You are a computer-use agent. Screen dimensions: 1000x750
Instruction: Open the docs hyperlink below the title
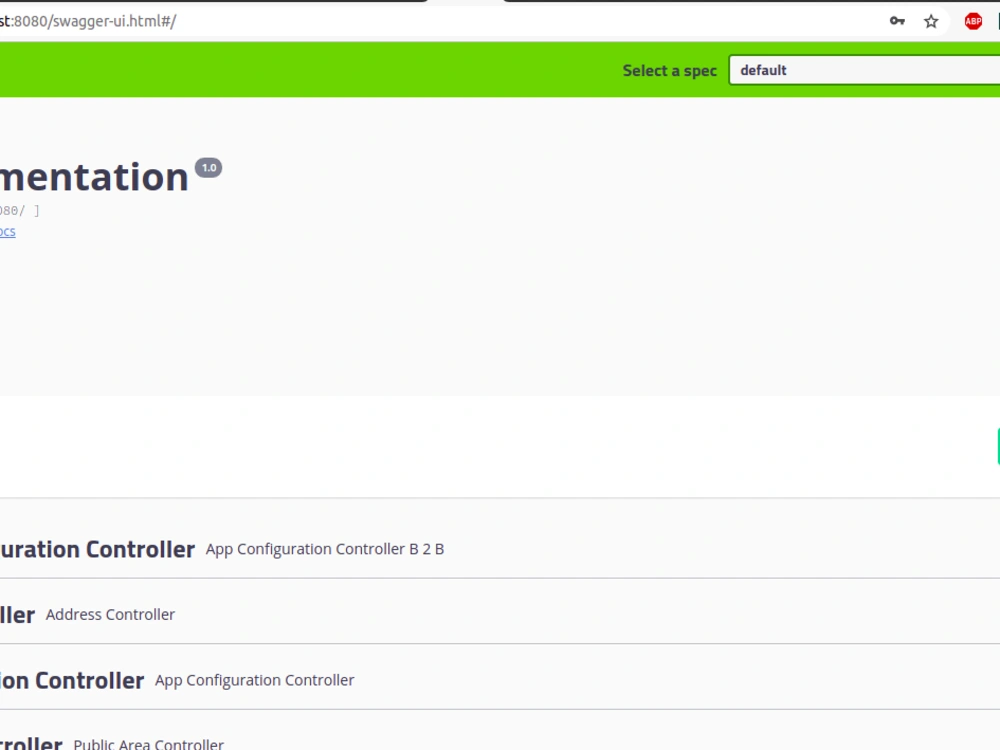(x=8, y=231)
